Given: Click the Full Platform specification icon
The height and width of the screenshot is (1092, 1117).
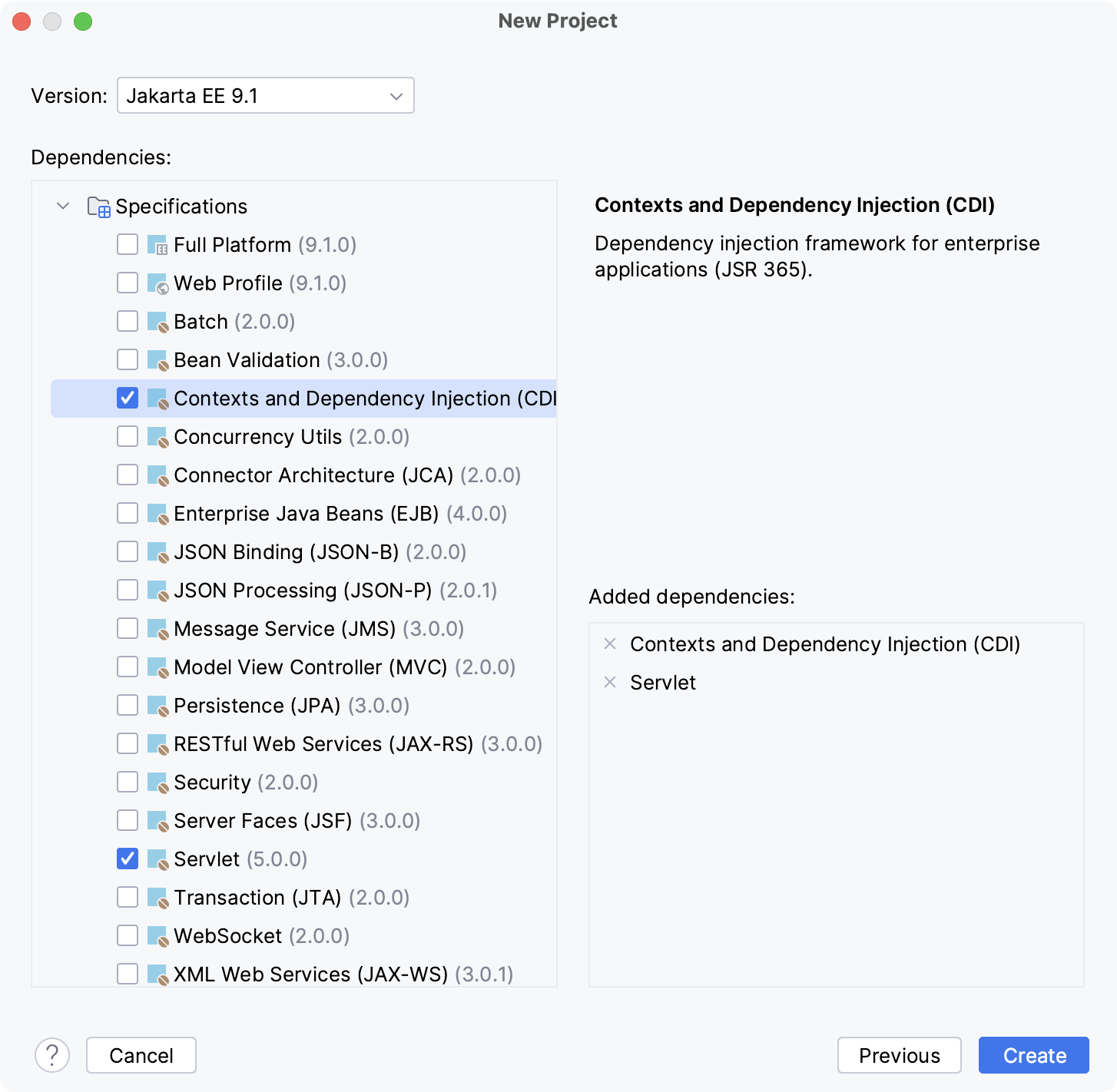Looking at the screenshot, I should 157,244.
